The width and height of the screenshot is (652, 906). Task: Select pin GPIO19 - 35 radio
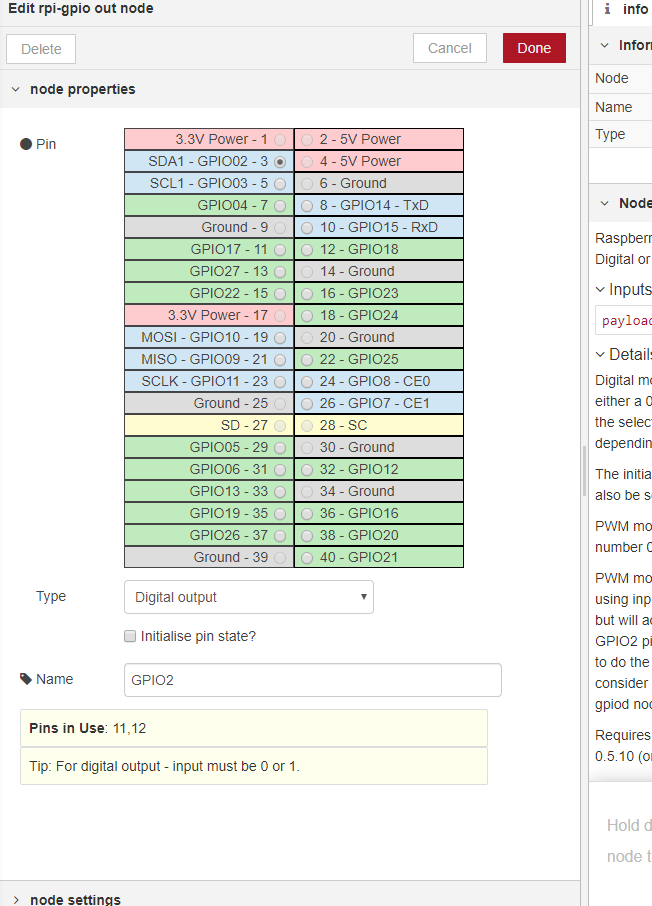(x=280, y=514)
